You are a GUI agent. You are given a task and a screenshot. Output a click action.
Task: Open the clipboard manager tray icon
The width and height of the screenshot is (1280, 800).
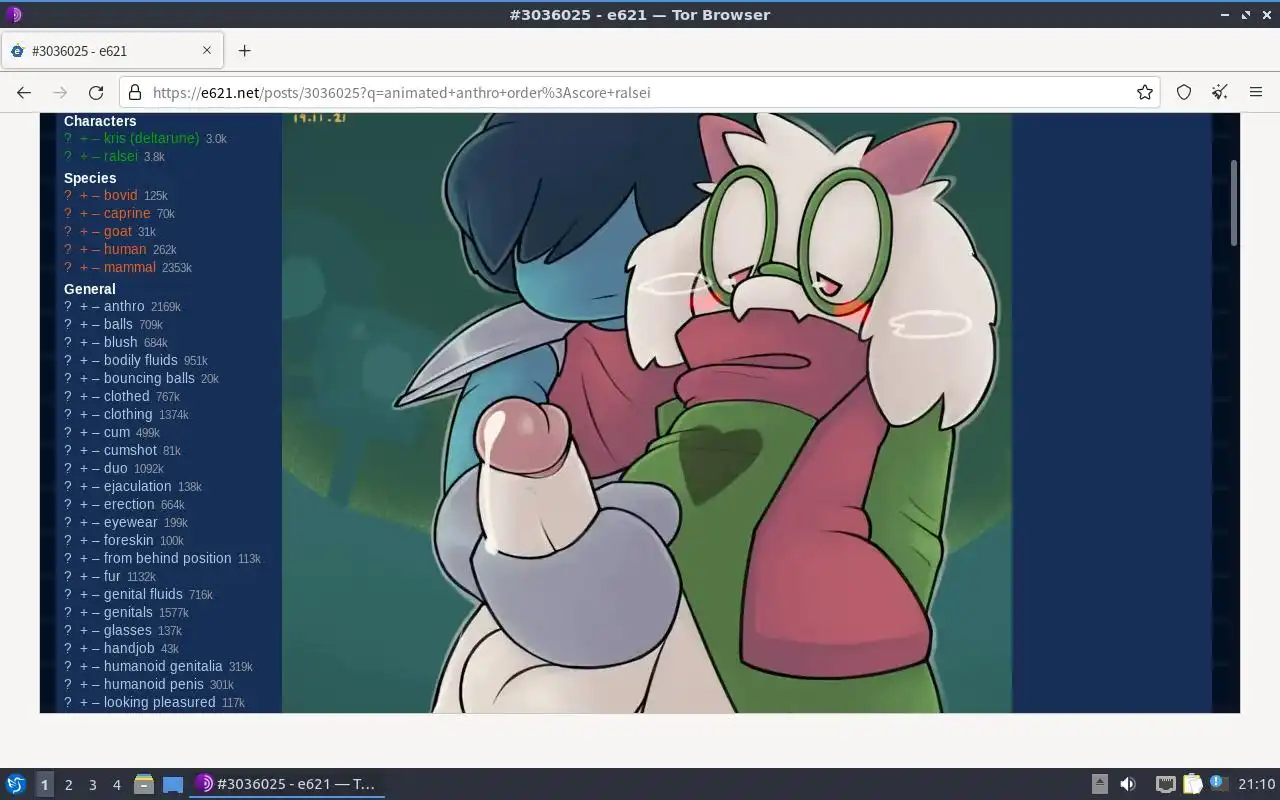pos(1192,784)
